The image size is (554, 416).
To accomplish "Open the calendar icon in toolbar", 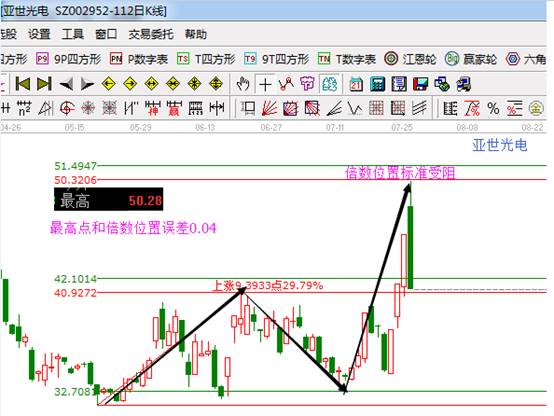I will tap(356, 84).
